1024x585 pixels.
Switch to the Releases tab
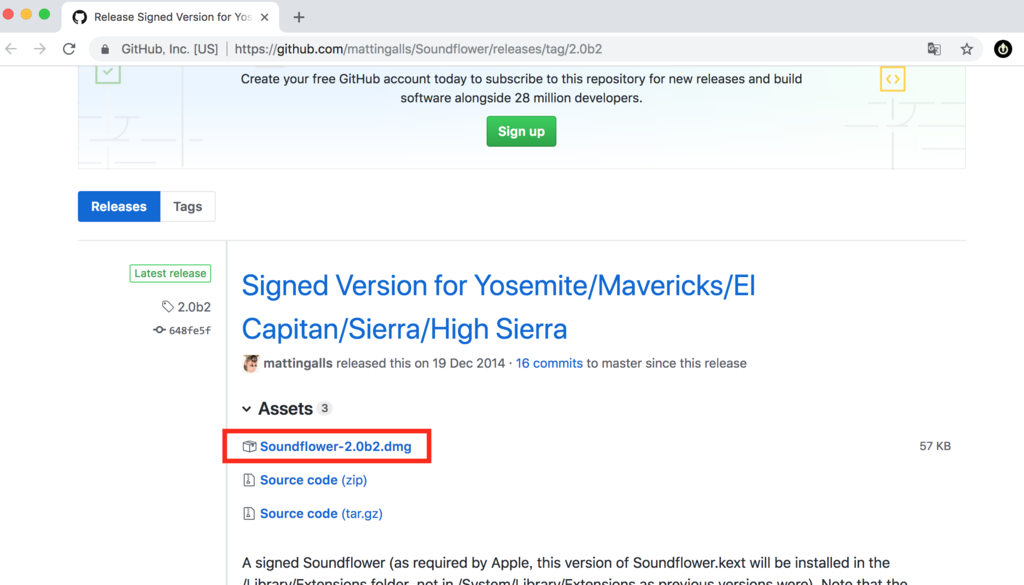119,207
